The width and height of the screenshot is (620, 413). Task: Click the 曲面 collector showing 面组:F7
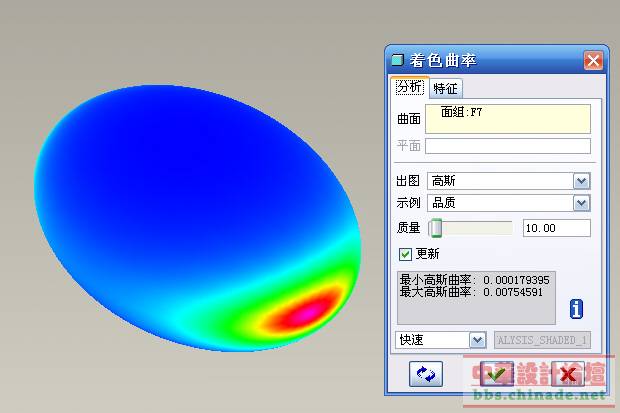coord(508,119)
